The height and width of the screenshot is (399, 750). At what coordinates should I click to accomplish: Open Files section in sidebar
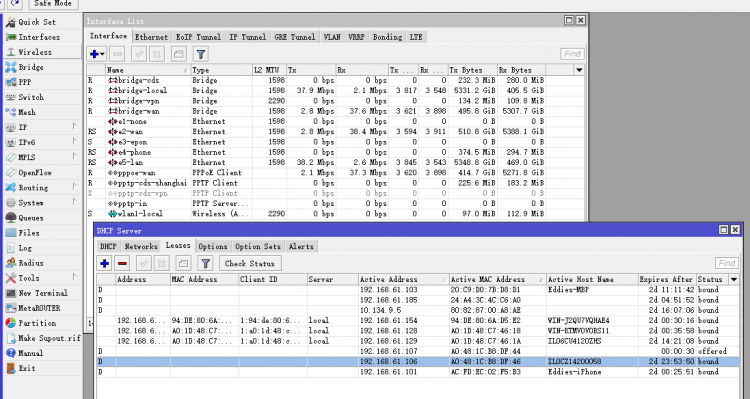click(29, 233)
